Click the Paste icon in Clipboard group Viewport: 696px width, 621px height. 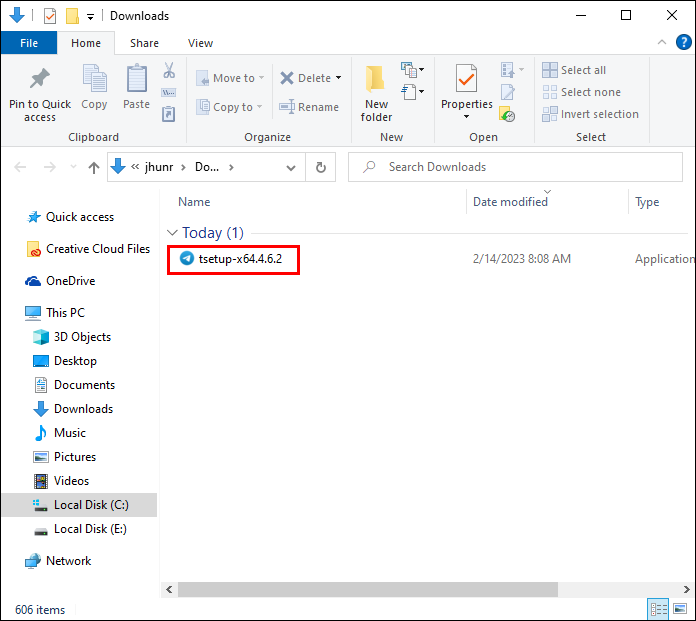click(x=136, y=80)
